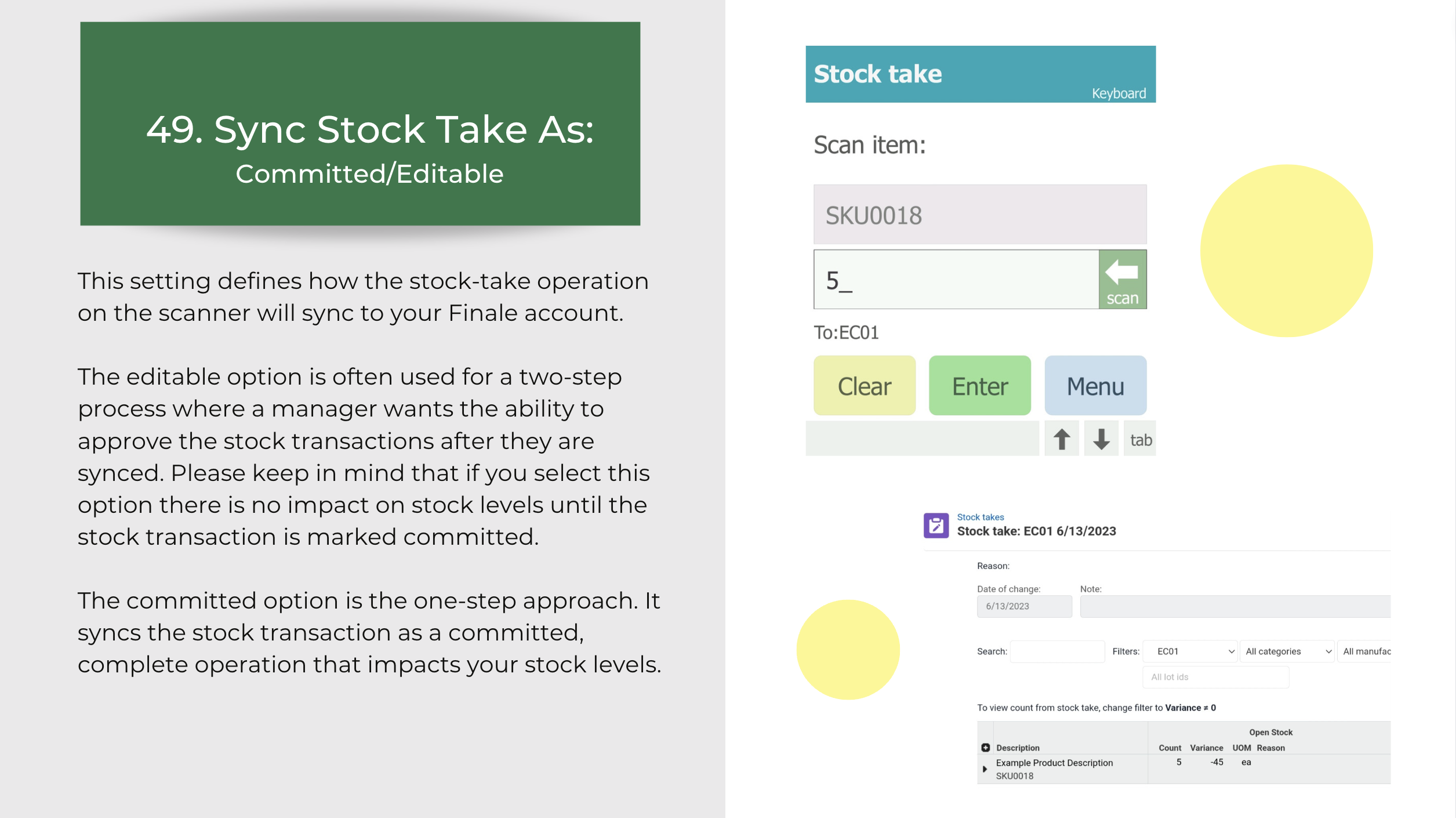Click the Keyboard toggle in Stock take header

pos(1119,93)
